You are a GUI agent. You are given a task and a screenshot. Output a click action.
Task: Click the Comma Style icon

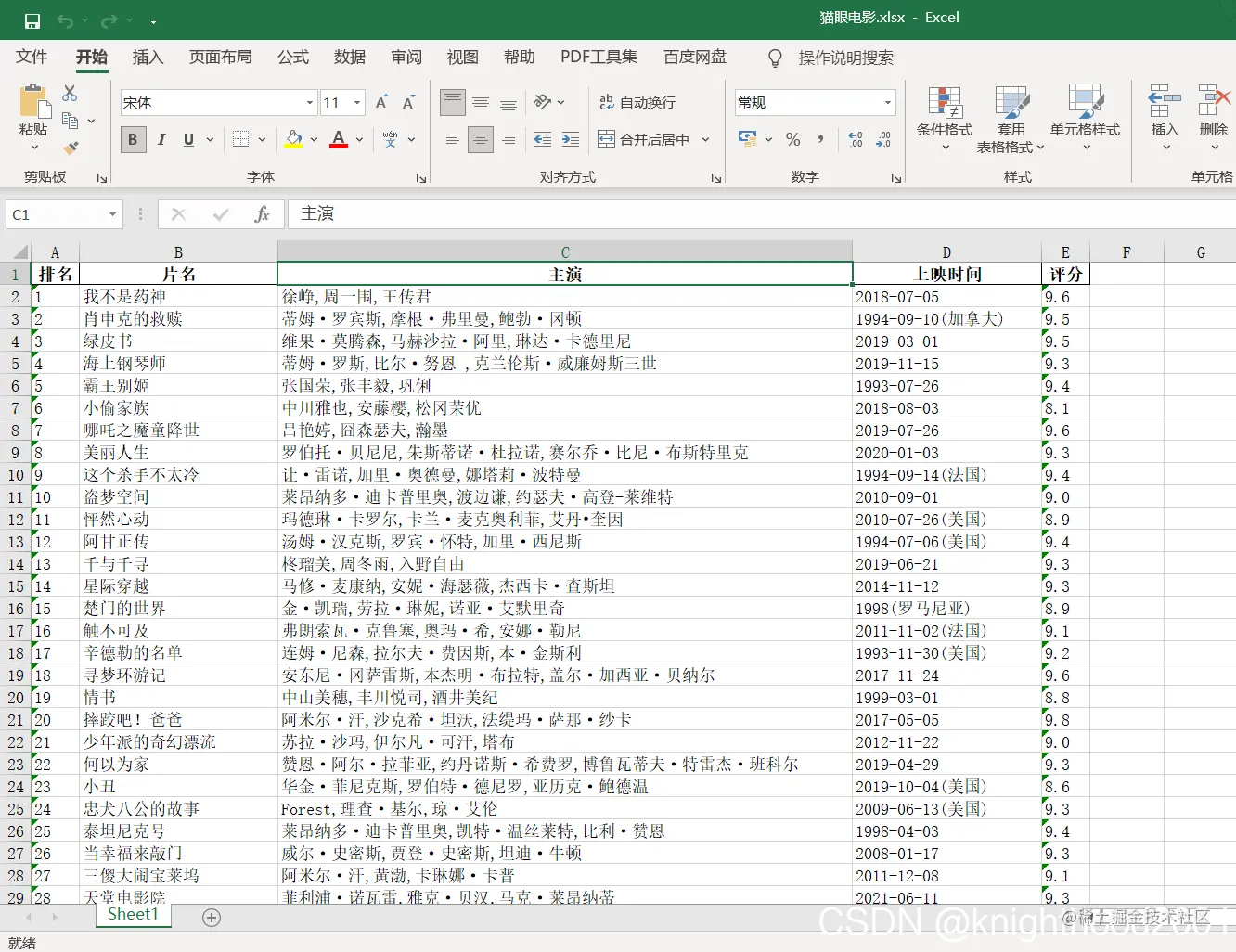tap(820, 139)
